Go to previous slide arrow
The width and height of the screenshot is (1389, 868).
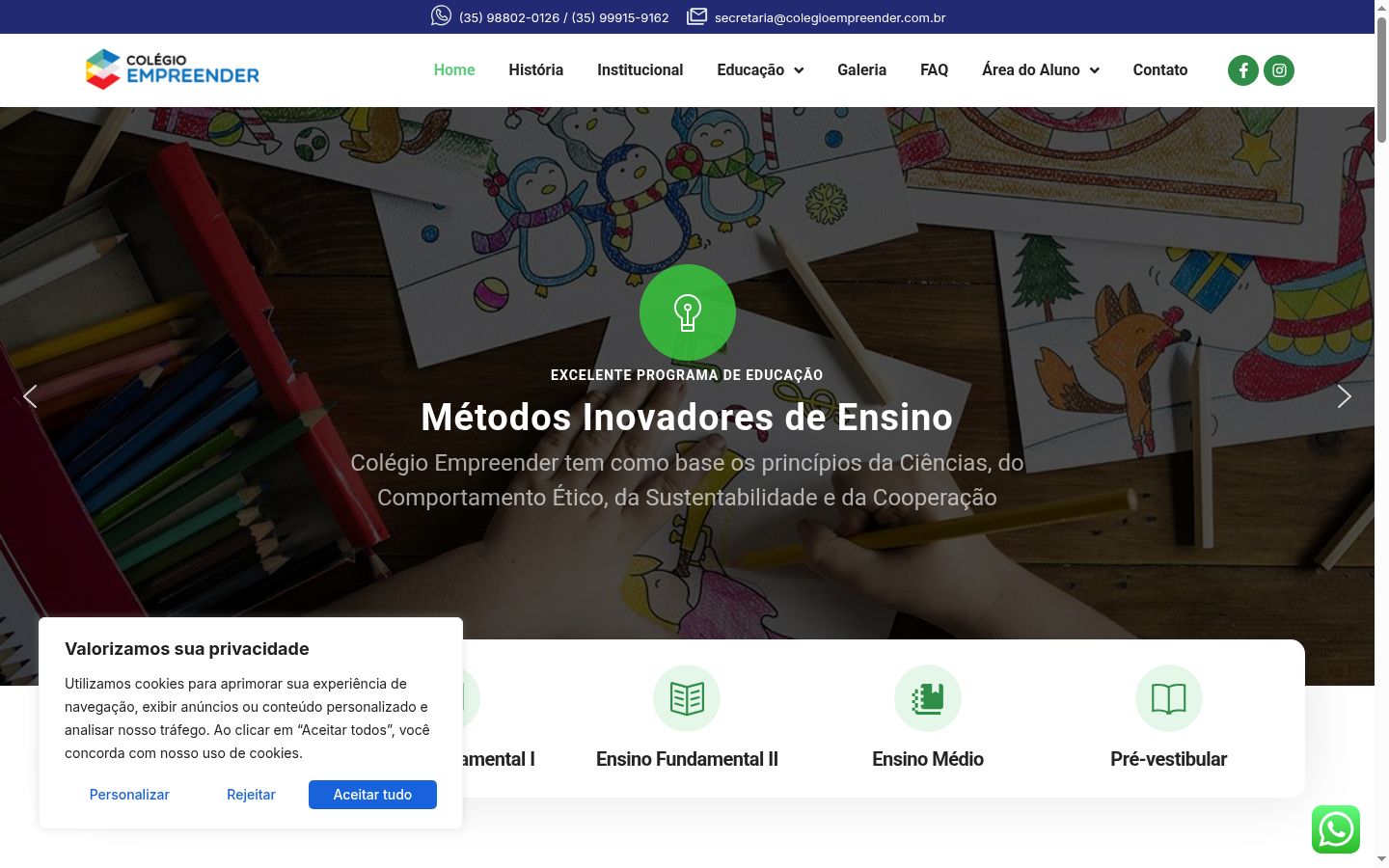[30, 396]
